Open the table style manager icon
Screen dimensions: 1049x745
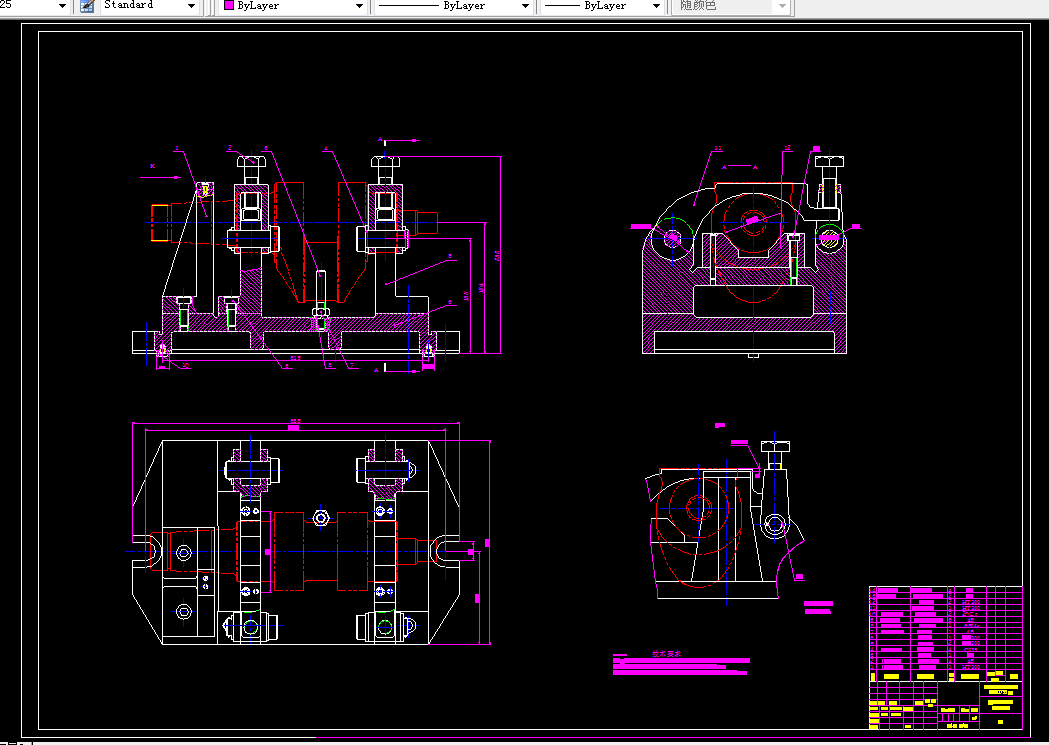tap(87, 5)
